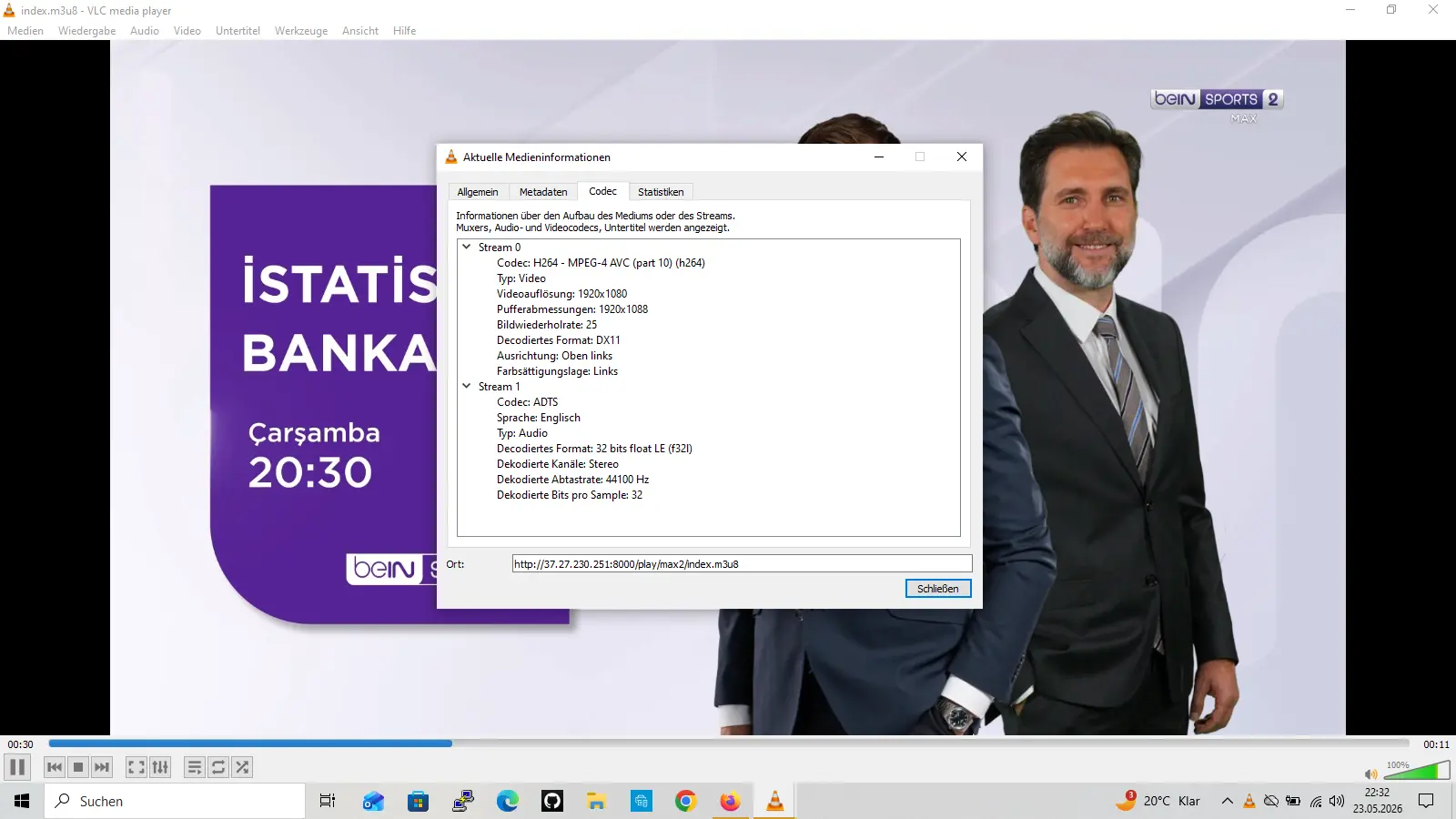1456x819 pixels.
Task: Launch Microsoft Edge from taskbar
Action: pyautogui.click(x=507, y=801)
